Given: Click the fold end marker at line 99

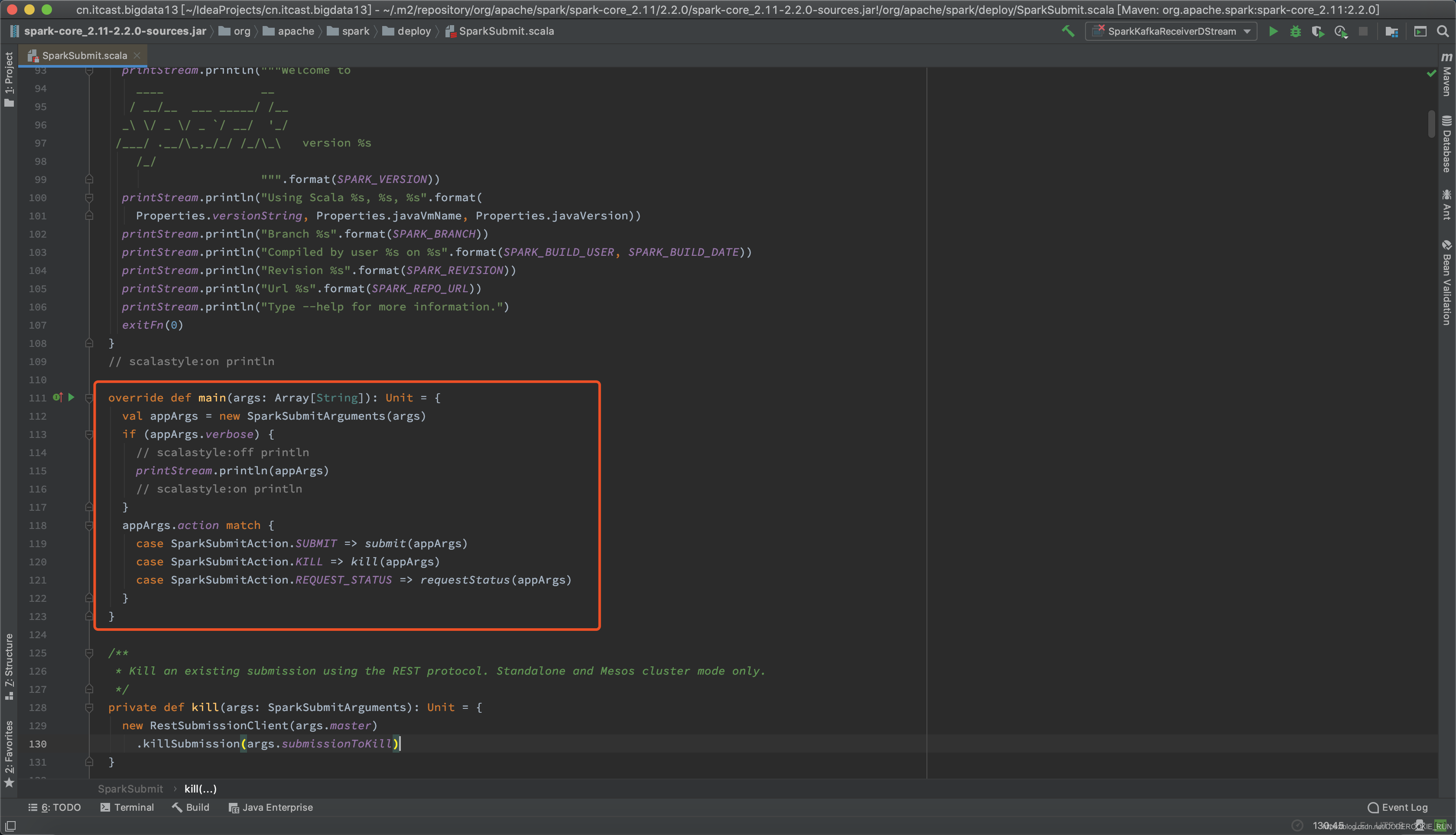Looking at the screenshot, I should [89, 179].
